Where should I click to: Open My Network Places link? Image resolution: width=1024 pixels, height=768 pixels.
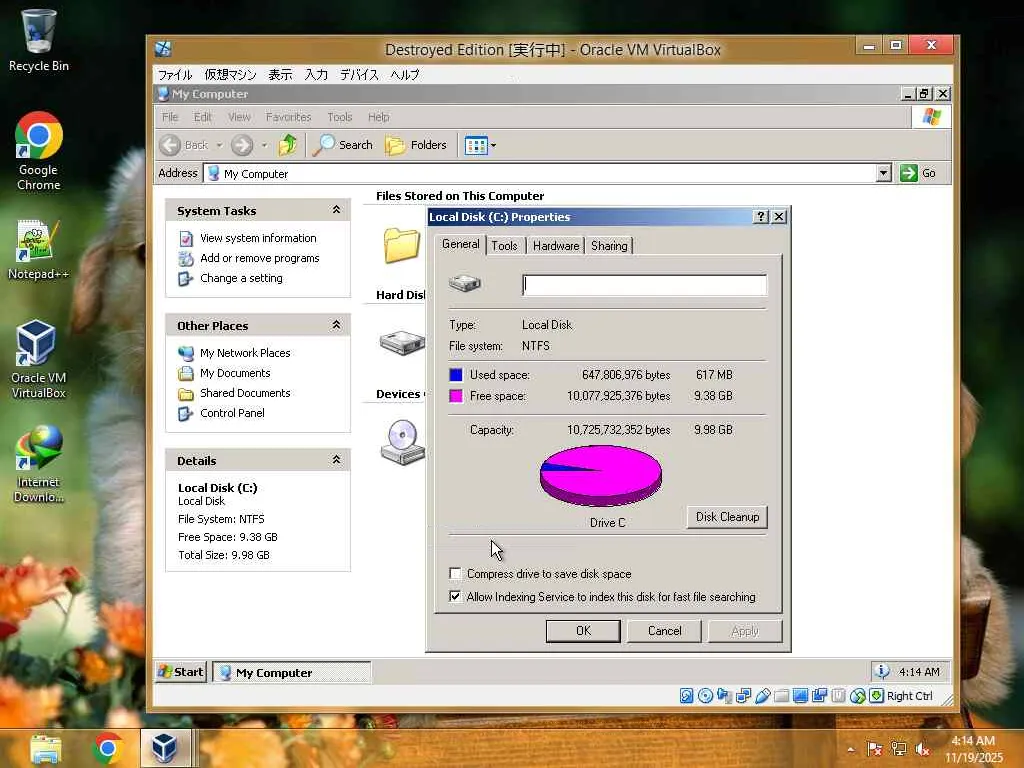coord(245,353)
